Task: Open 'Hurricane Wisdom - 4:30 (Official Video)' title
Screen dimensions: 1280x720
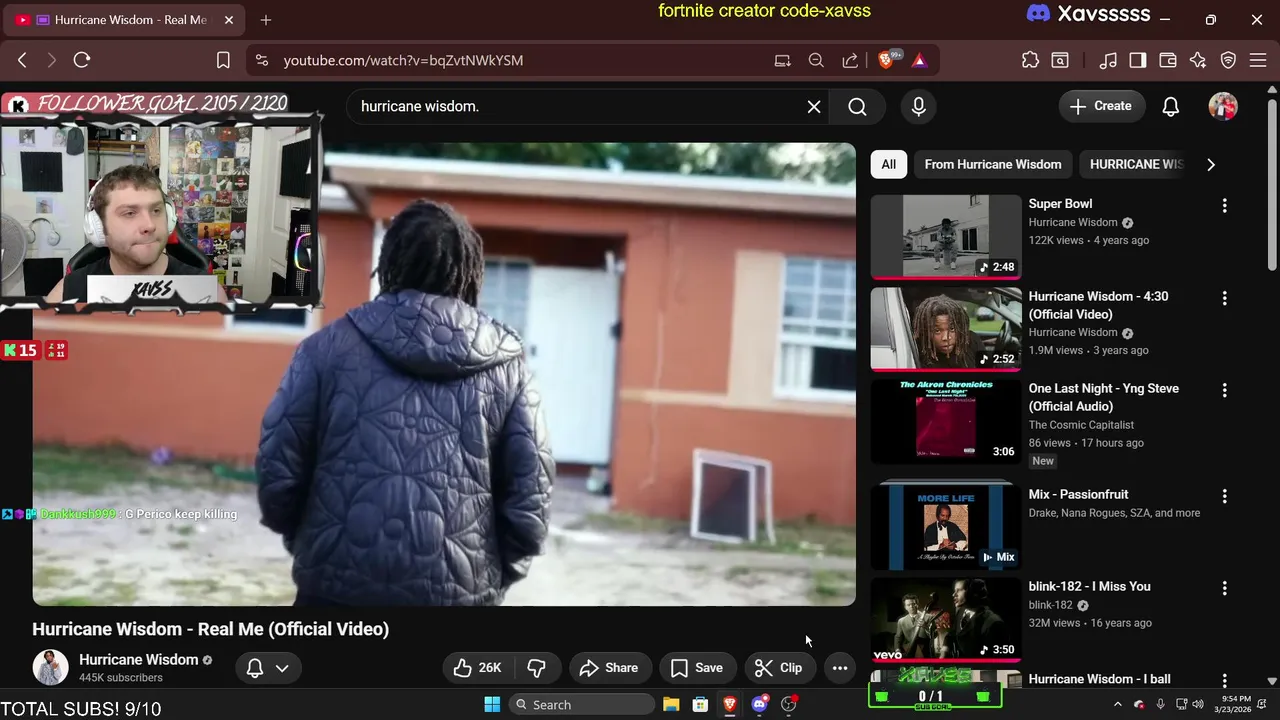Action: point(1098,305)
